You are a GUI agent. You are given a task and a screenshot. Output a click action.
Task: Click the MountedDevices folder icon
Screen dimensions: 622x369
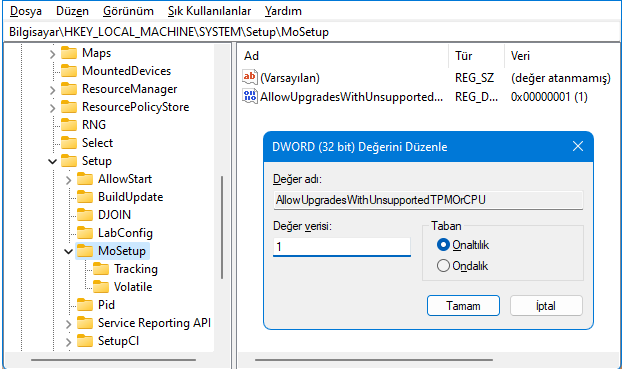pyautogui.click(x=69, y=71)
